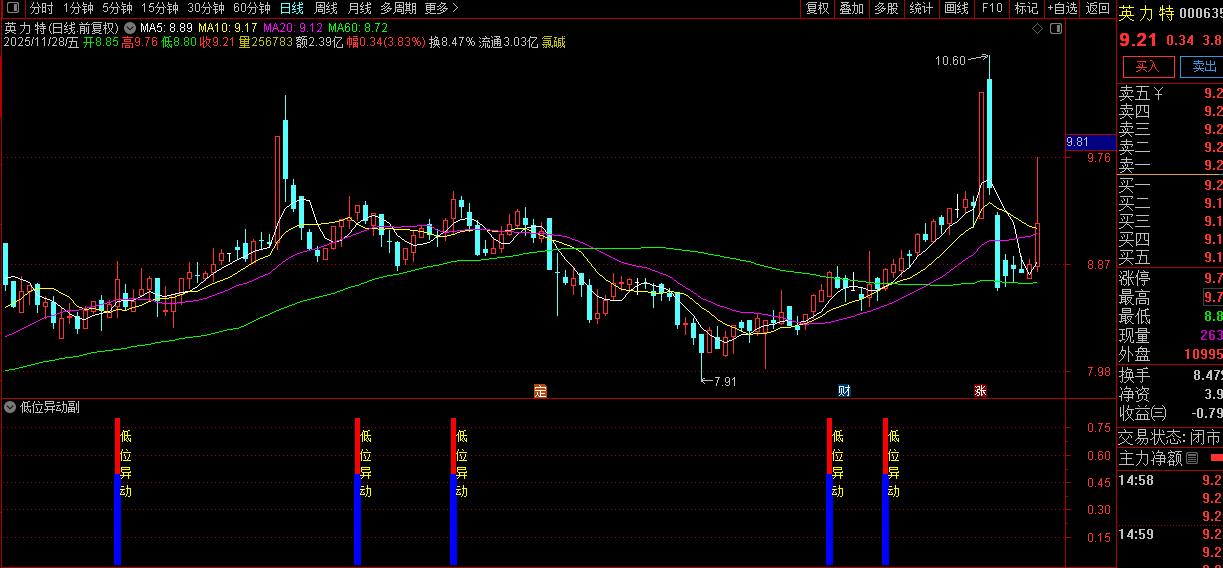
Task: Click the 14:58 trade tick row
Action: 1170,480
